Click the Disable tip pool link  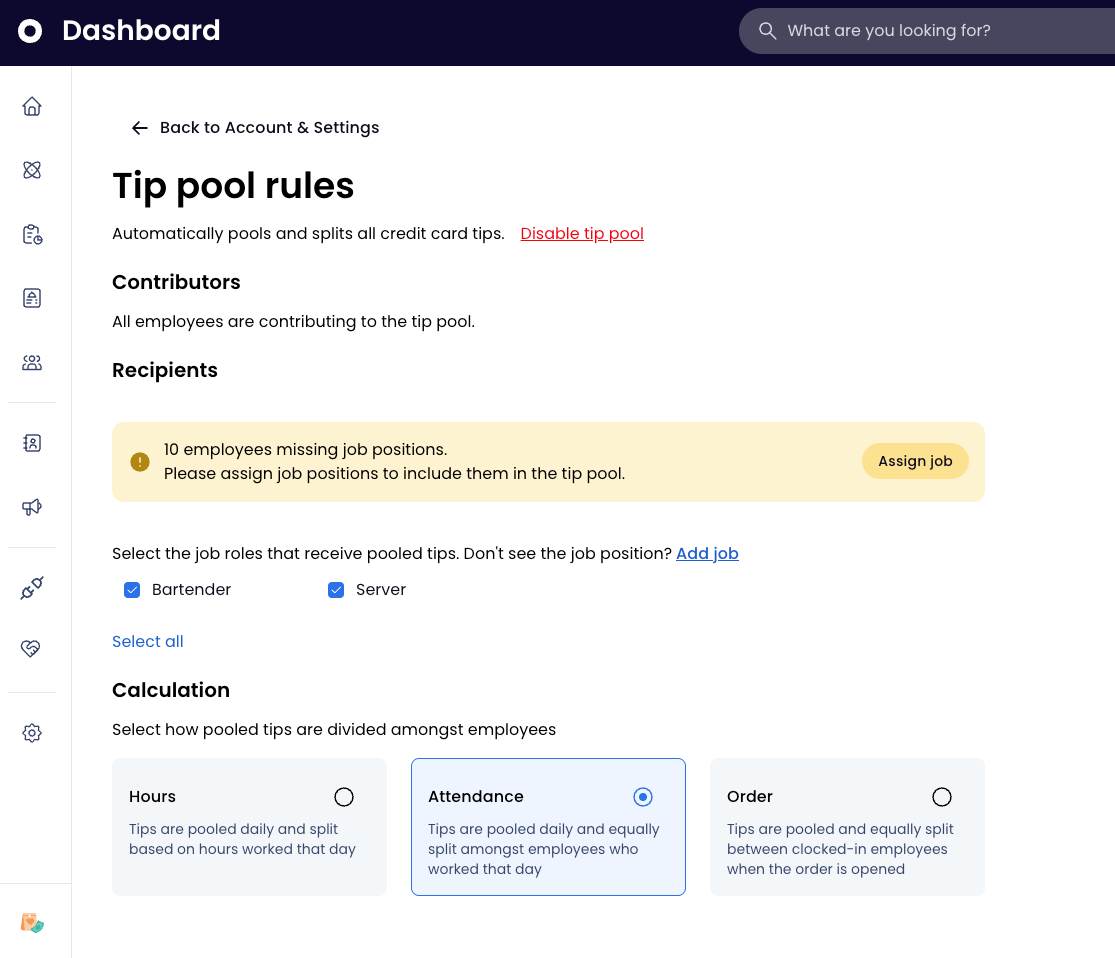[582, 234]
